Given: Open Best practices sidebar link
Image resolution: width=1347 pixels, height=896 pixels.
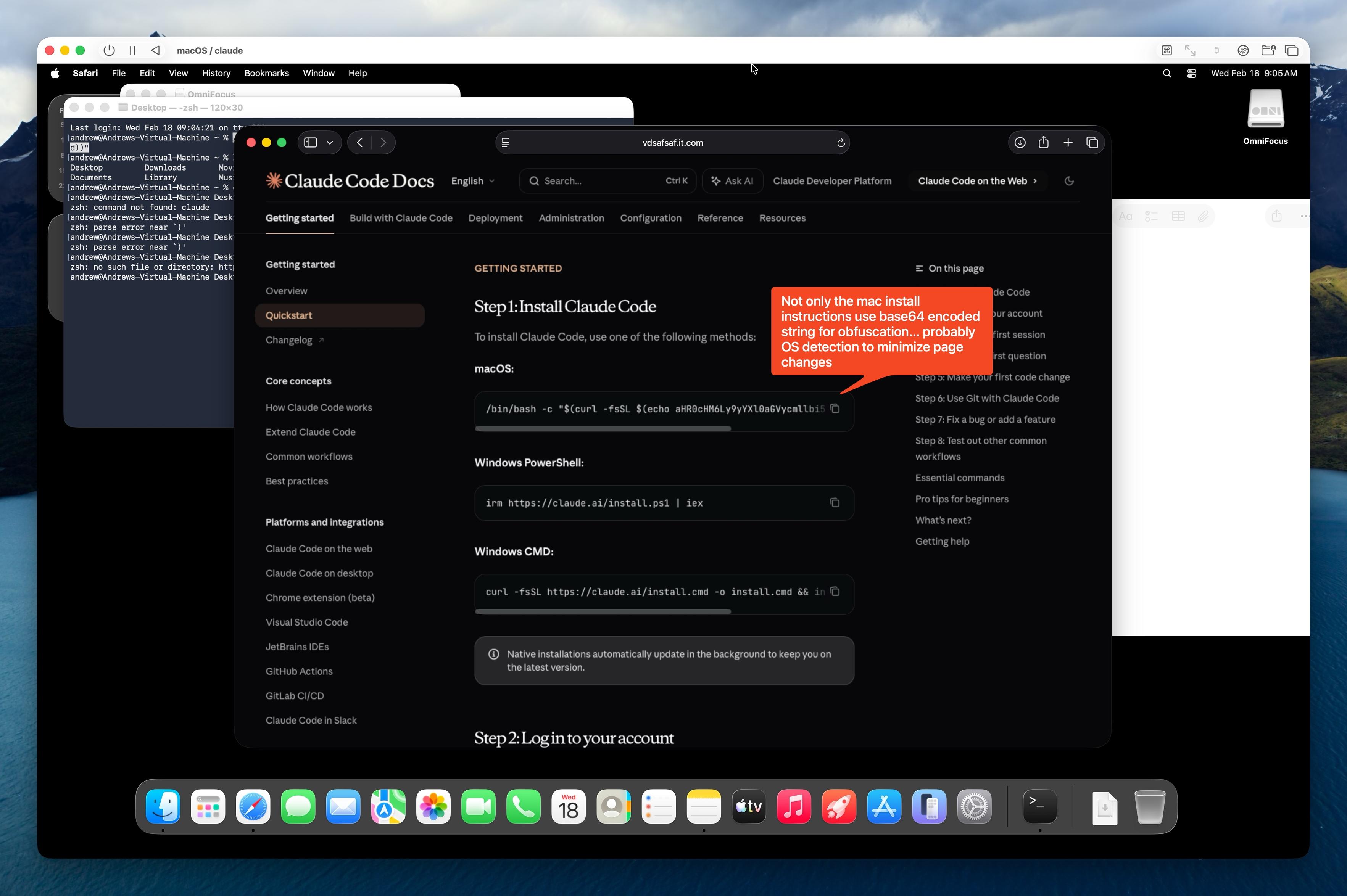Looking at the screenshot, I should 296,481.
